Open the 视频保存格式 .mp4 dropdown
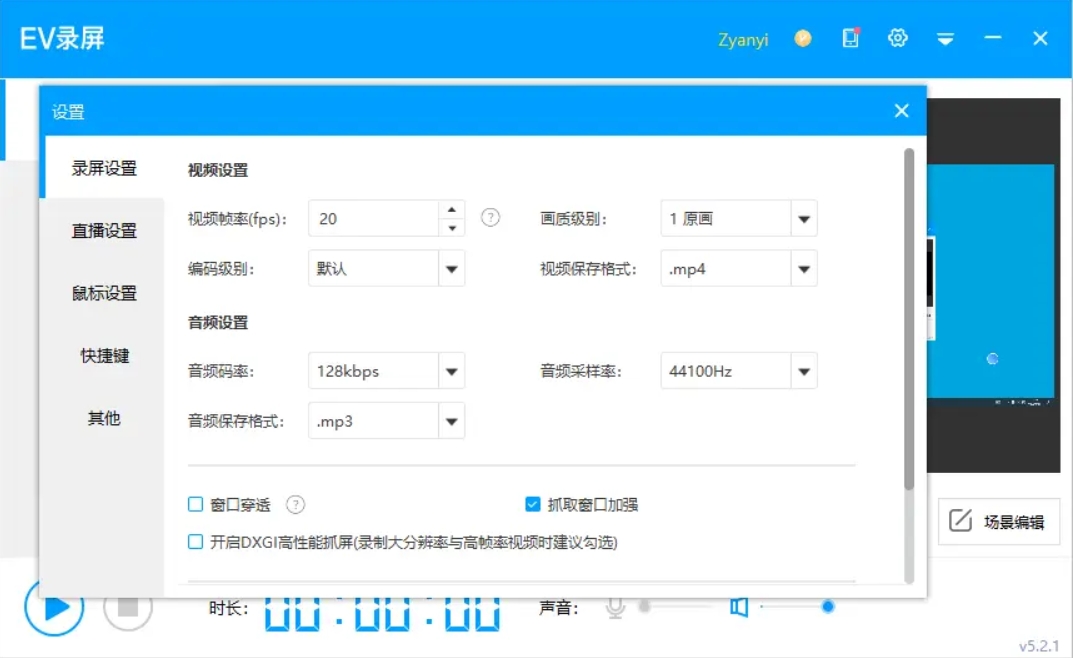Image resolution: width=1073 pixels, height=658 pixels. point(738,269)
